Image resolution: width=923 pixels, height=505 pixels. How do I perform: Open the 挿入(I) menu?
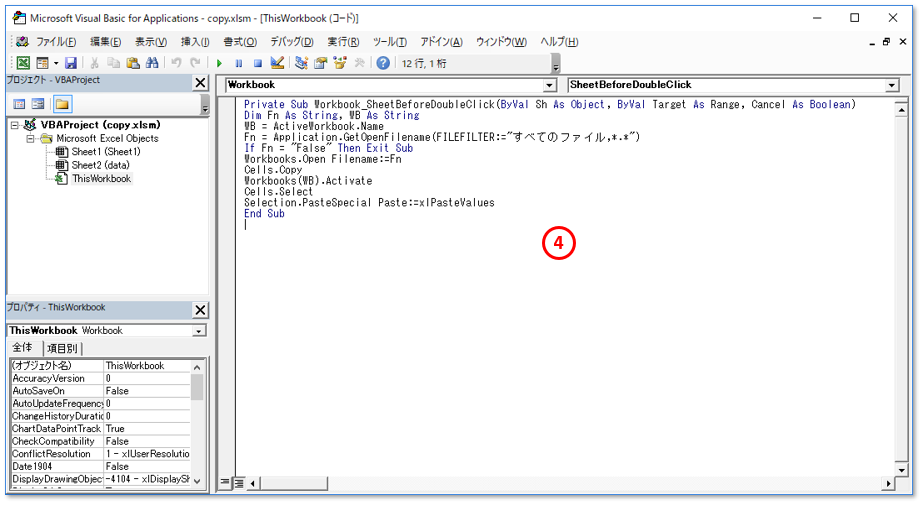click(x=195, y=42)
